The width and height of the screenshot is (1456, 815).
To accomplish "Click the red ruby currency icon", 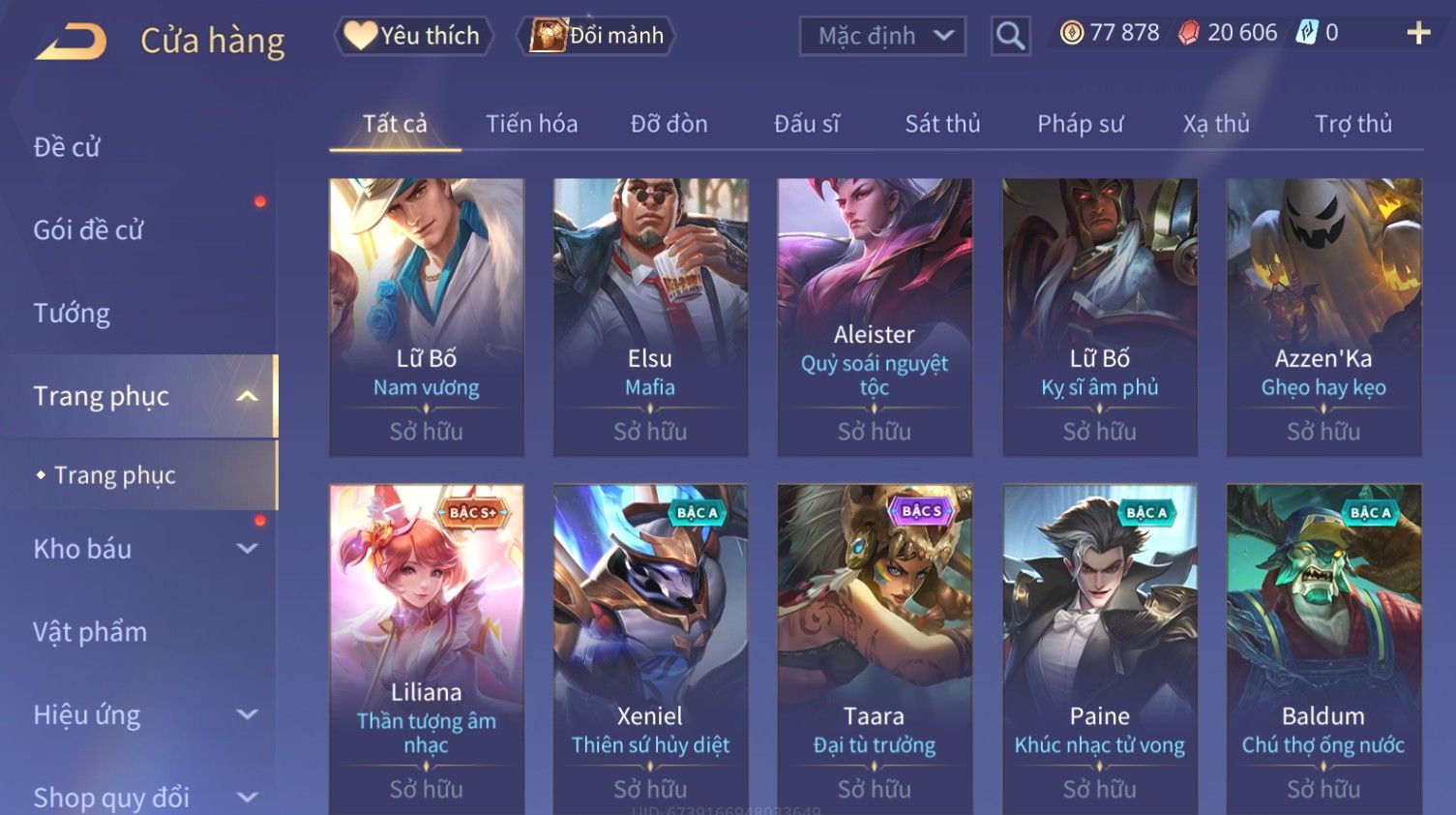I will [x=1188, y=33].
